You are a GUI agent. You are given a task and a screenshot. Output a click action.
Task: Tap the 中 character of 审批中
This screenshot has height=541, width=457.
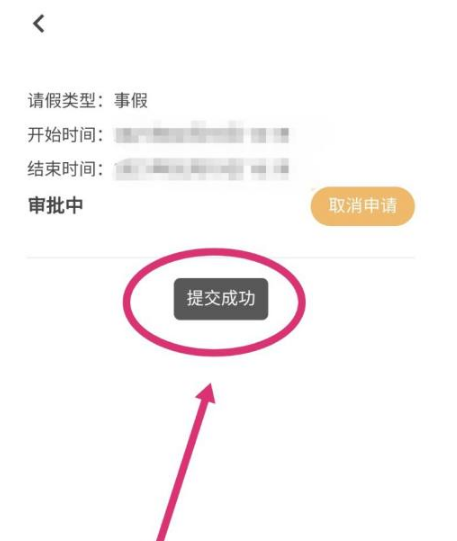tap(74, 206)
